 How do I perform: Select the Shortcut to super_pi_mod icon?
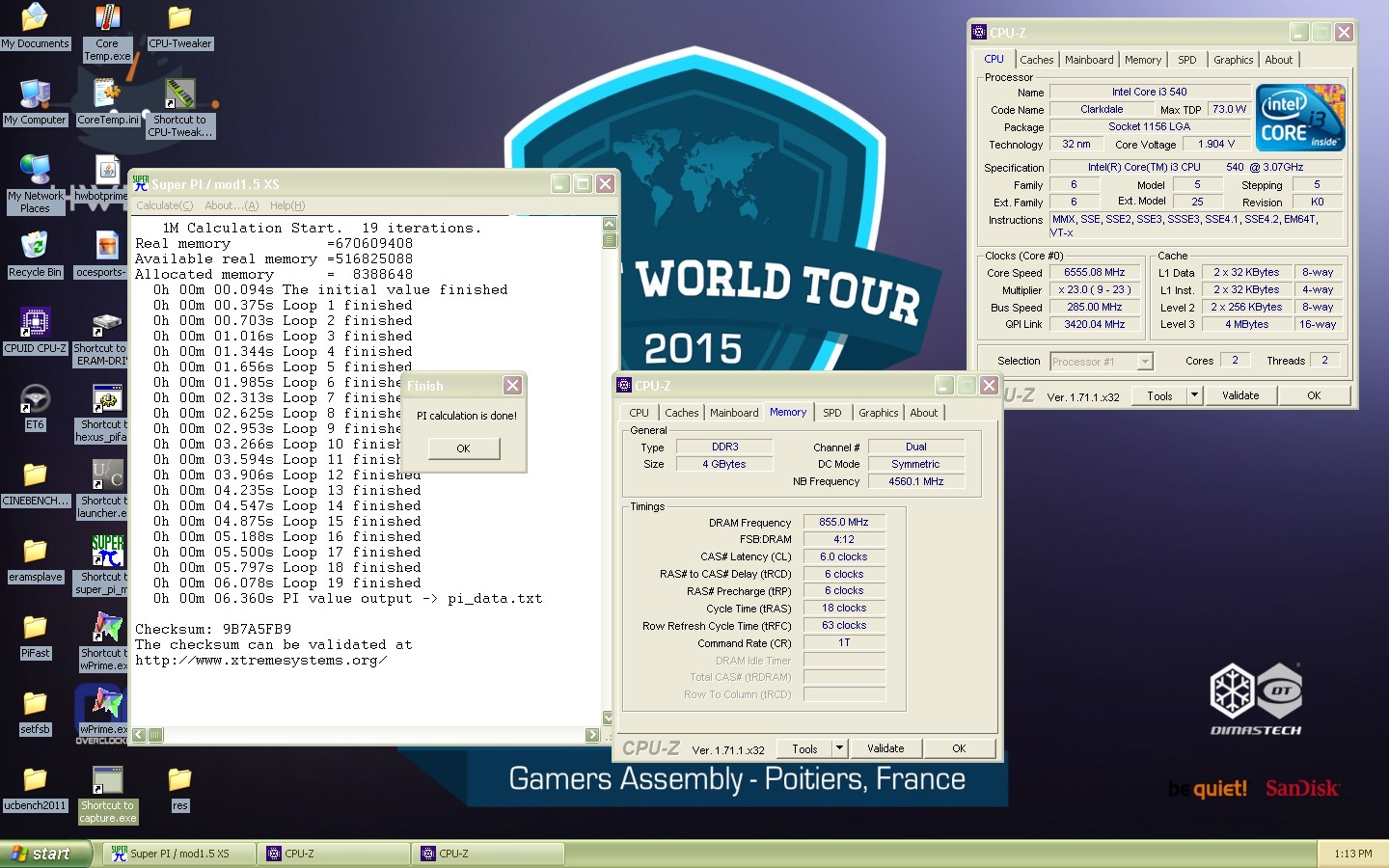(101, 565)
